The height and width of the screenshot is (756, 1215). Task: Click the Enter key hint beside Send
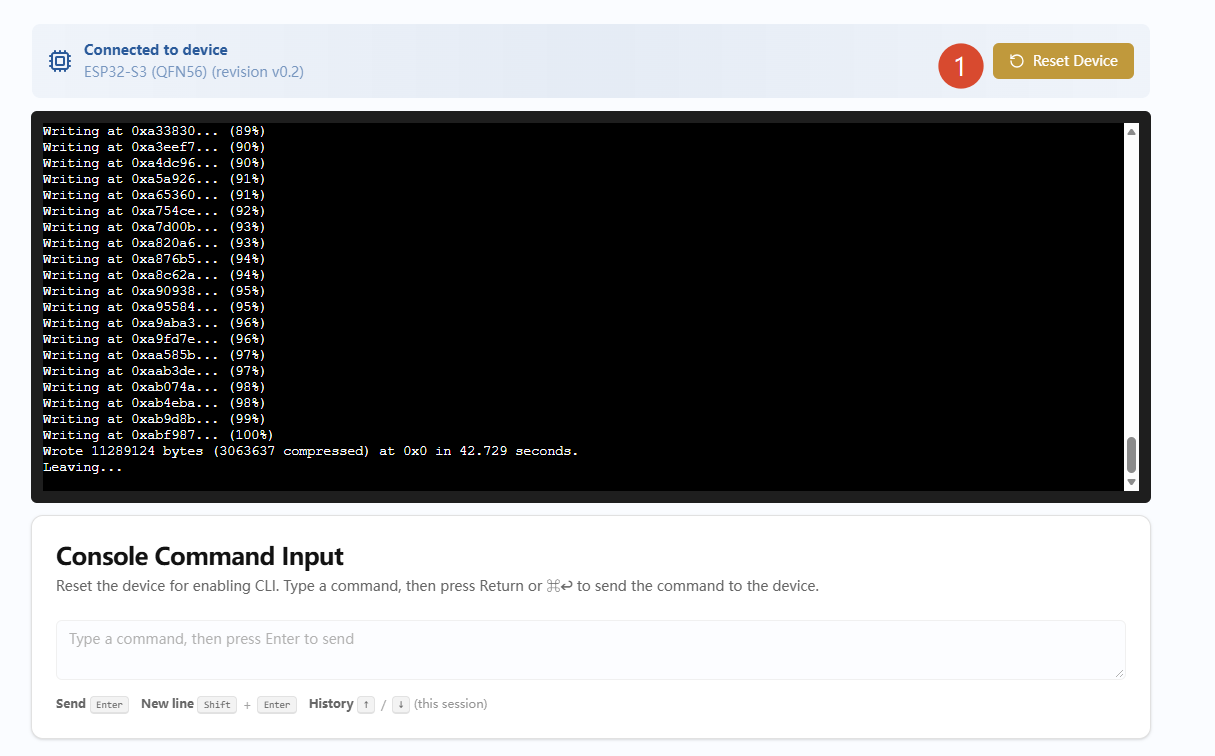109,705
